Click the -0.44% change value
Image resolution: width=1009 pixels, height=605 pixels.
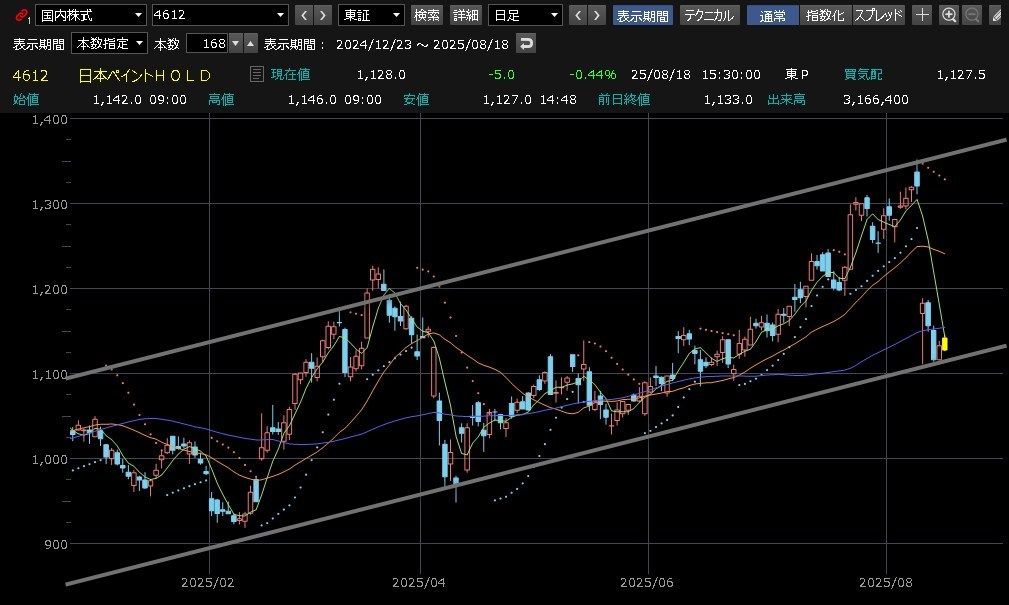coord(593,75)
